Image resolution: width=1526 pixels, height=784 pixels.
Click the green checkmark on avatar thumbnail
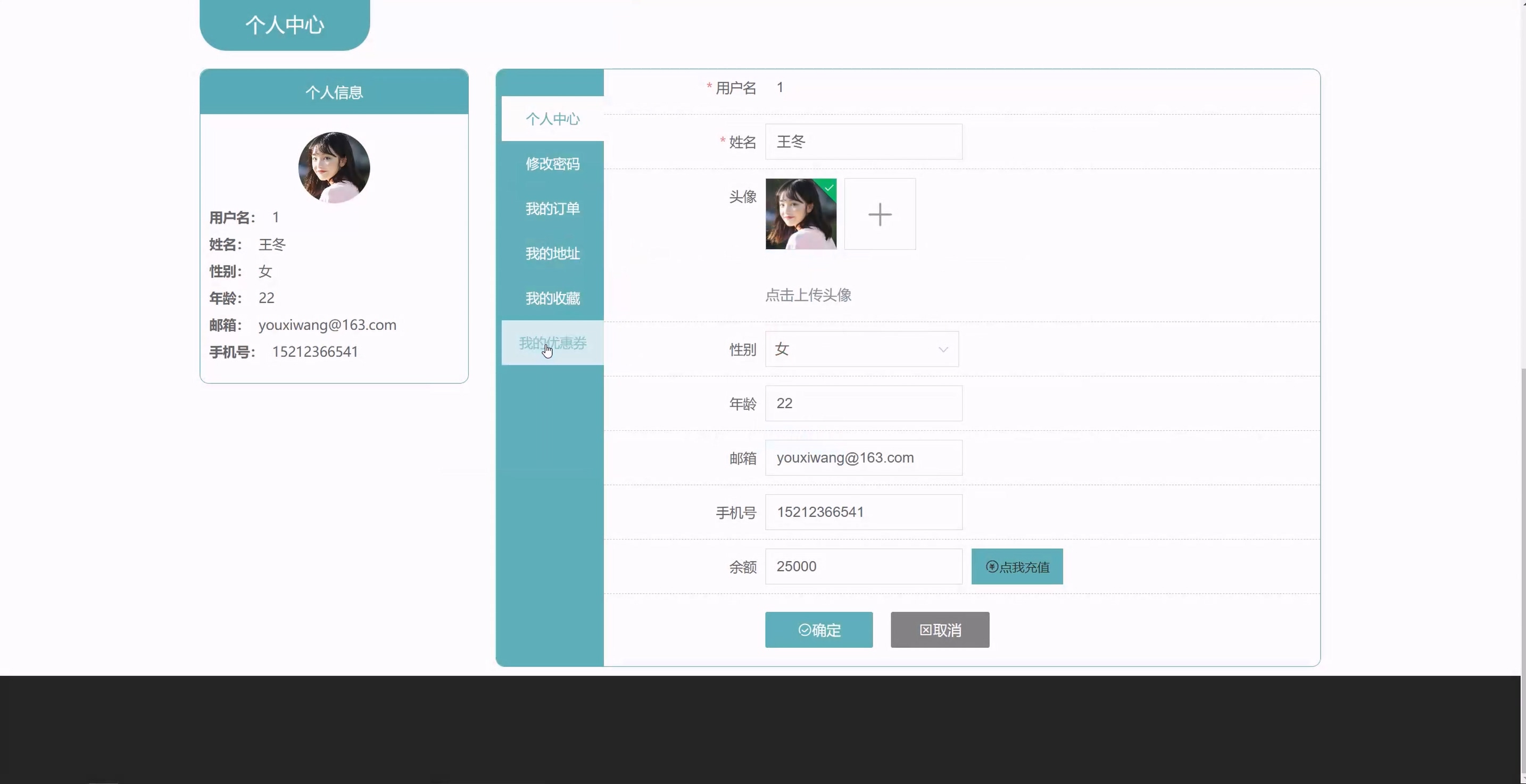[829, 188]
